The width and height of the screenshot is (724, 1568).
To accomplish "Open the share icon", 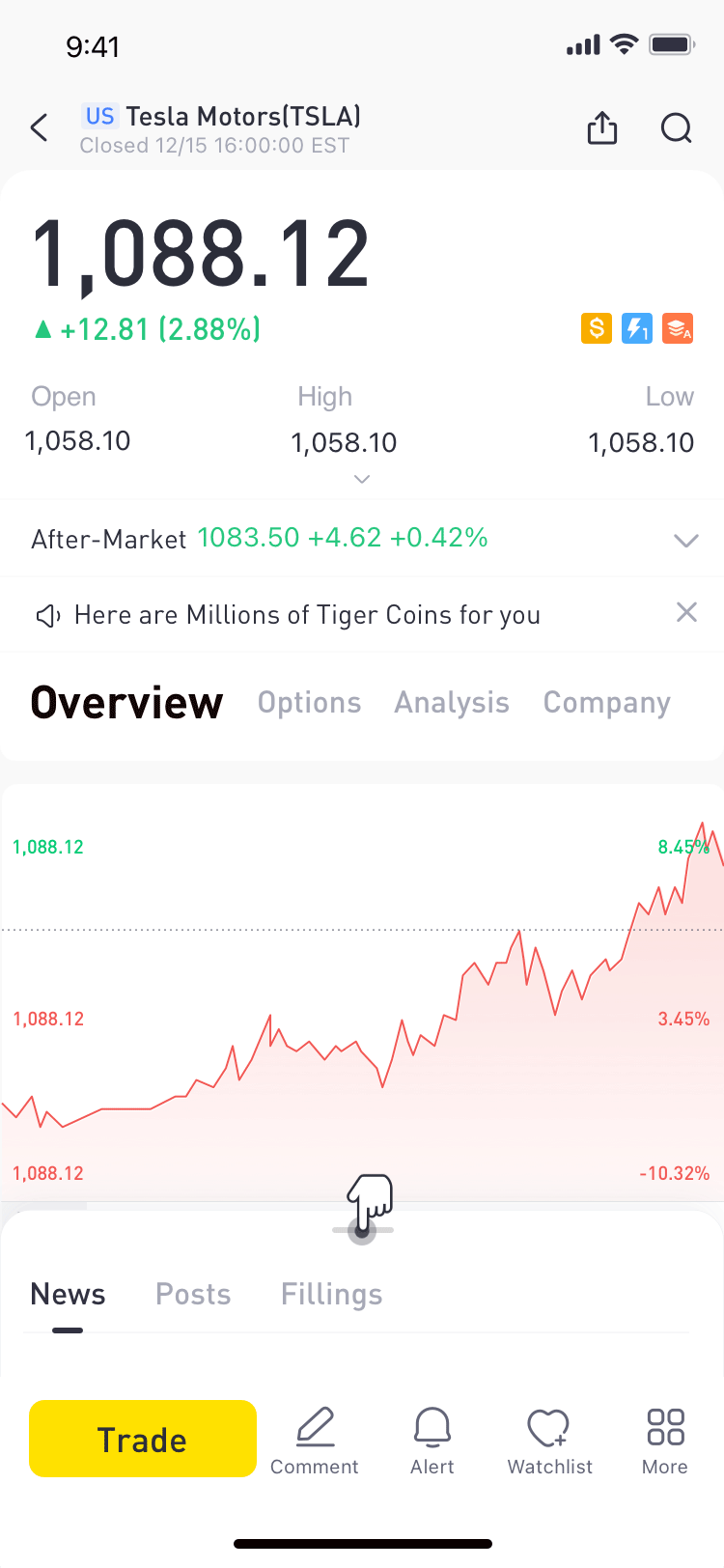I will click(602, 127).
